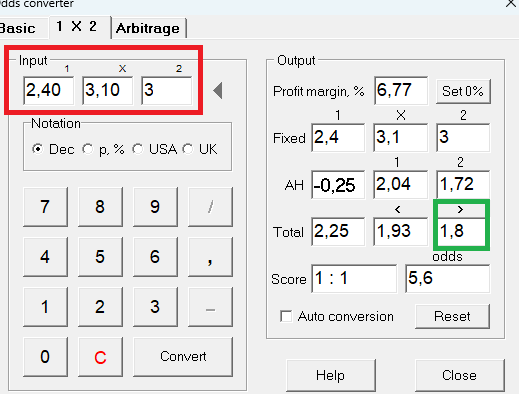Click the Input field for outcome 2
This screenshot has height=394, width=519.
tap(166, 90)
